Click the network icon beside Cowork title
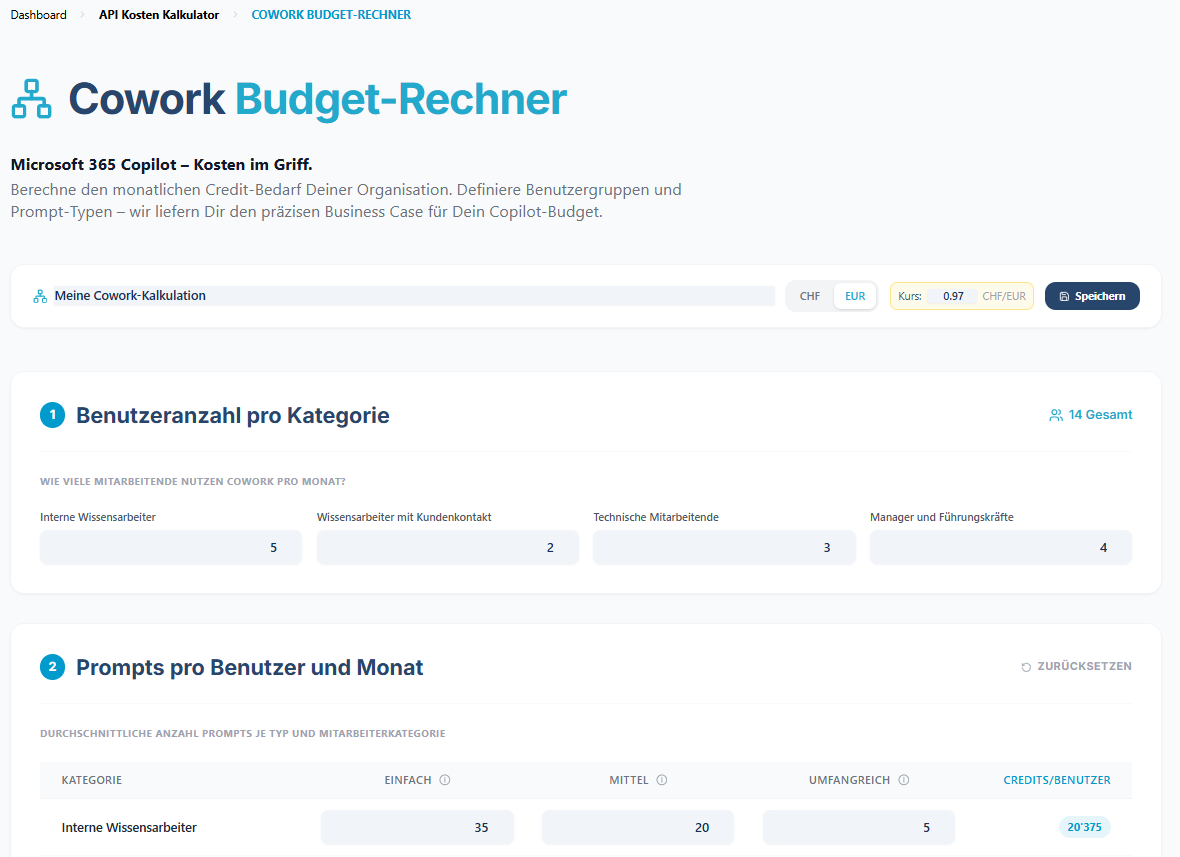The image size is (1180, 857). (32, 99)
